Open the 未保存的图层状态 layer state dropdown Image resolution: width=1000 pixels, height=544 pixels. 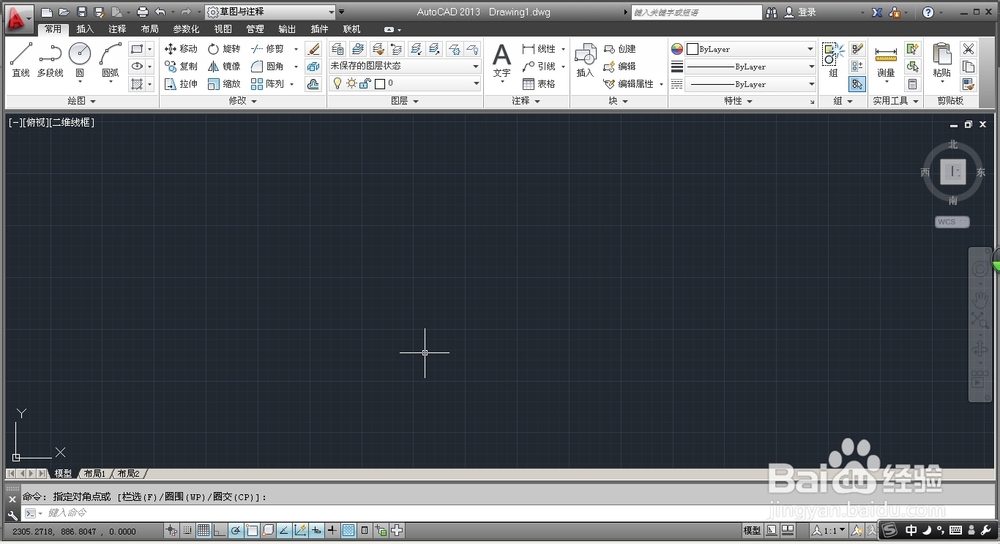(x=404, y=66)
